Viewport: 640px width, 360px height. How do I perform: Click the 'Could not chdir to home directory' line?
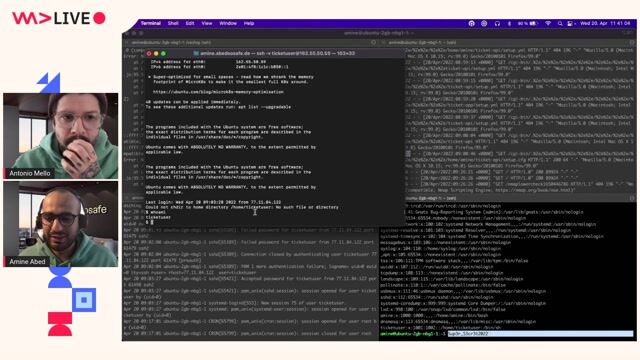(242, 207)
